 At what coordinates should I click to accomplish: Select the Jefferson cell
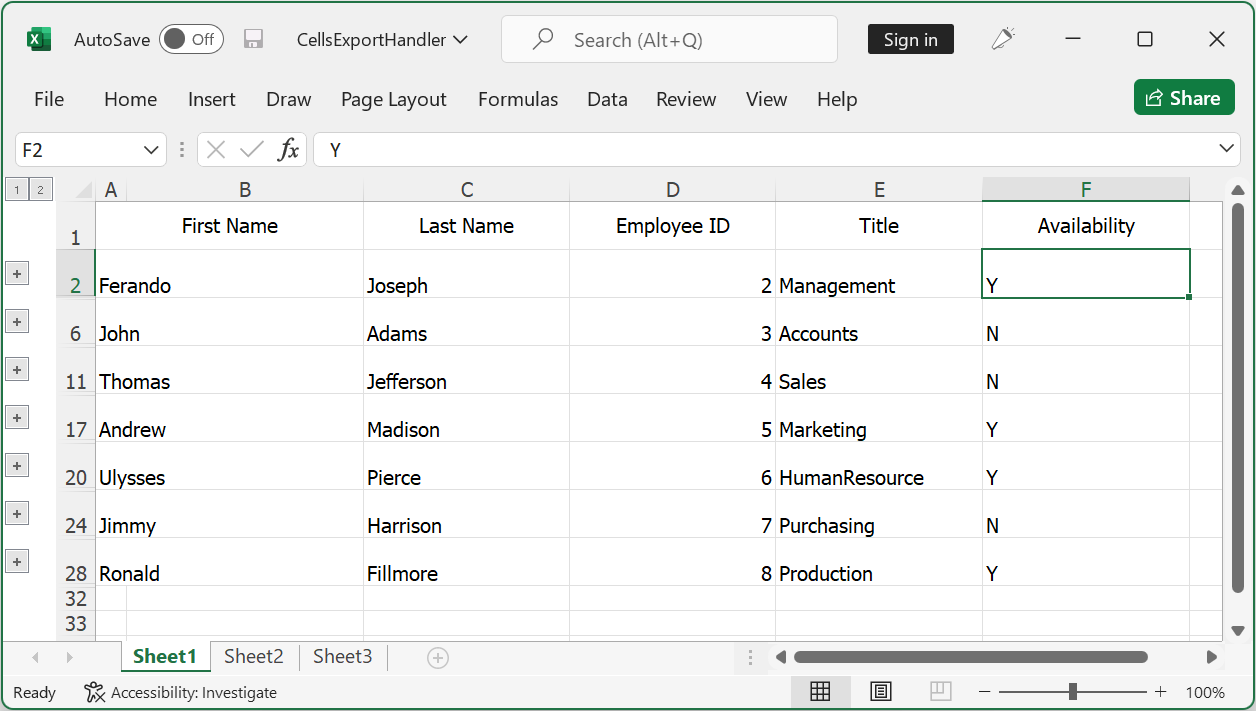pyautogui.click(x=466, y=370)
